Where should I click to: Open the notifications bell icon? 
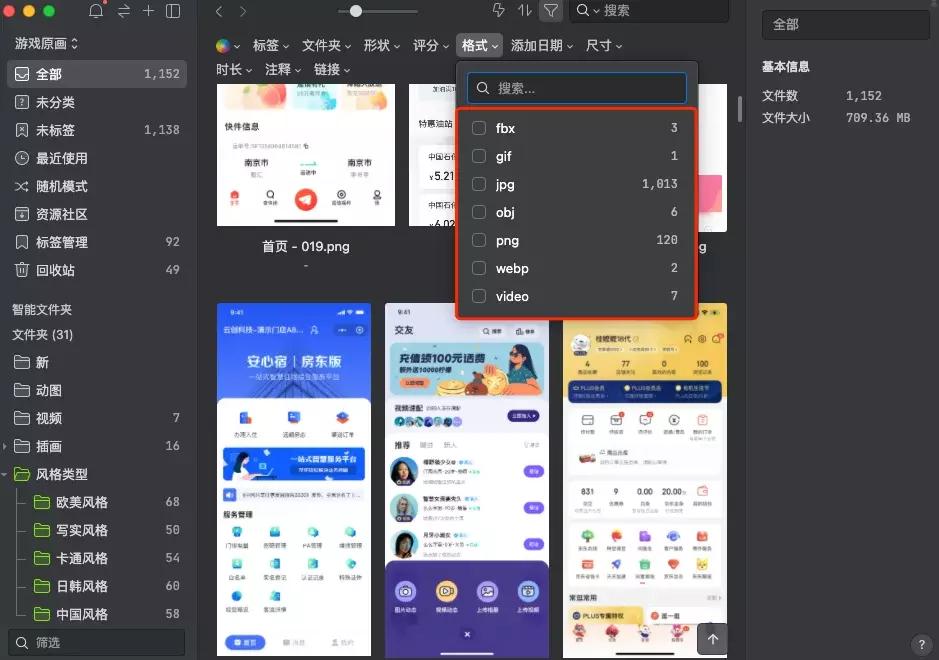(x=96, y=11)
